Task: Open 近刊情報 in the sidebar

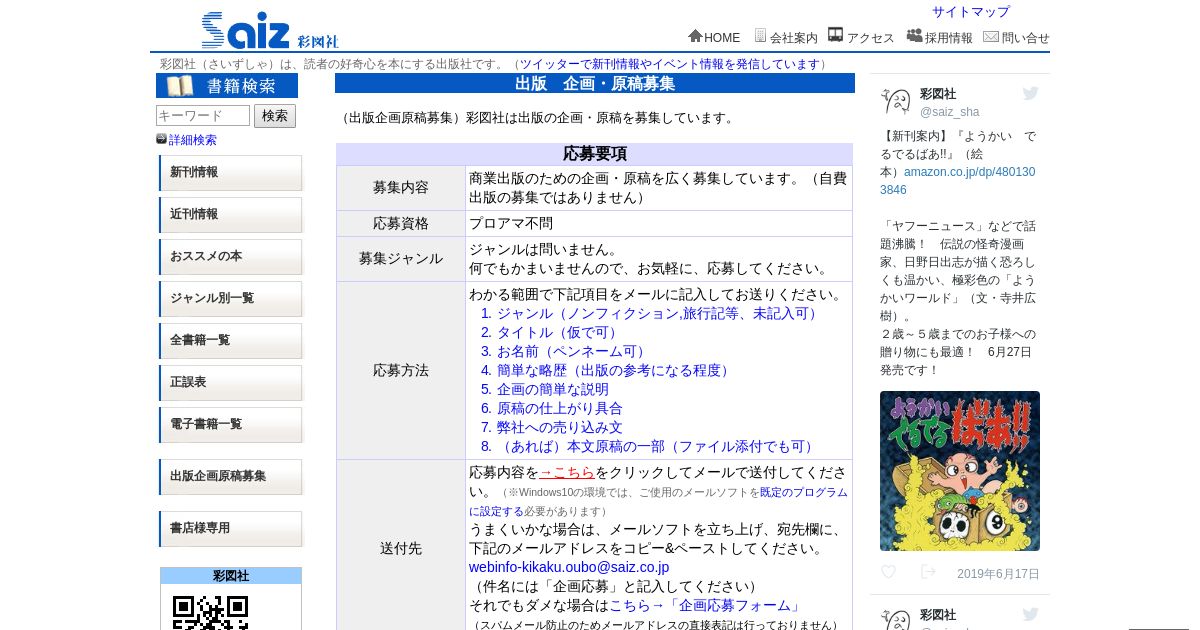Action: [x=230, y=215]
